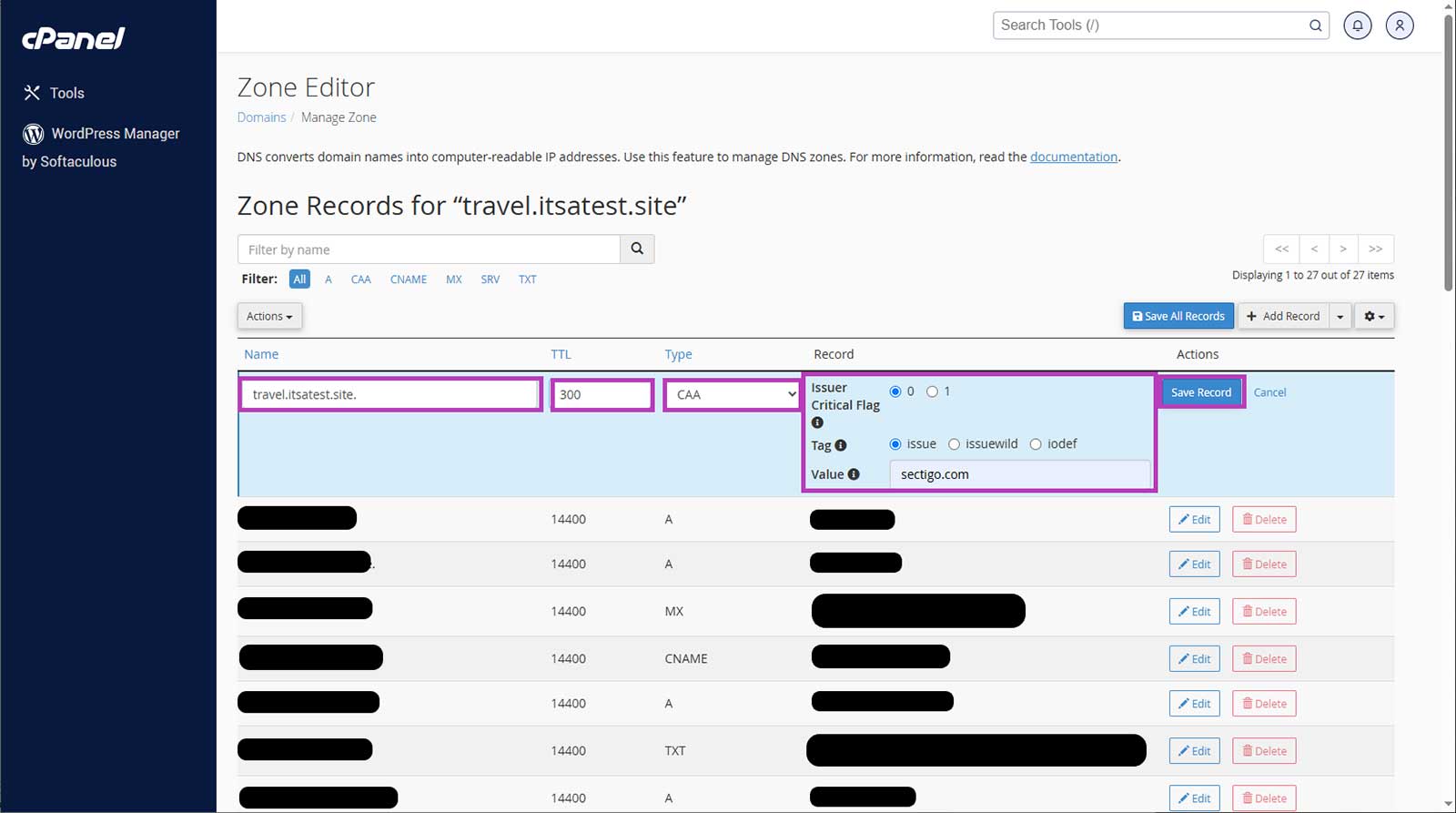1456x813 pixels.
Task: Click the notifications bell icon
Action: click(1357, 25)
